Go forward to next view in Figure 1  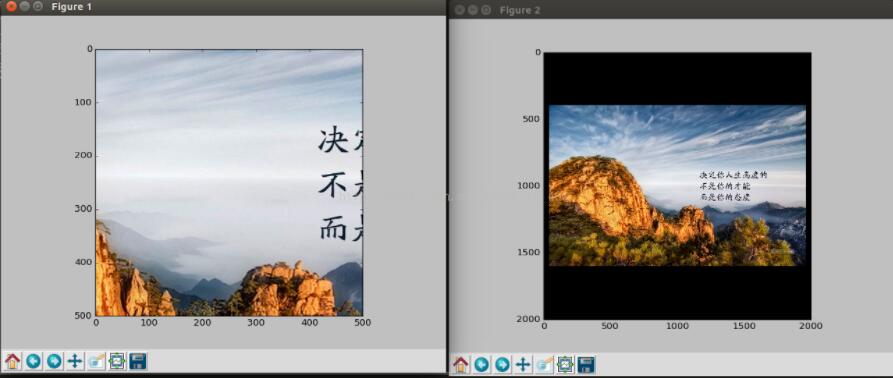[x=54, y=361]
